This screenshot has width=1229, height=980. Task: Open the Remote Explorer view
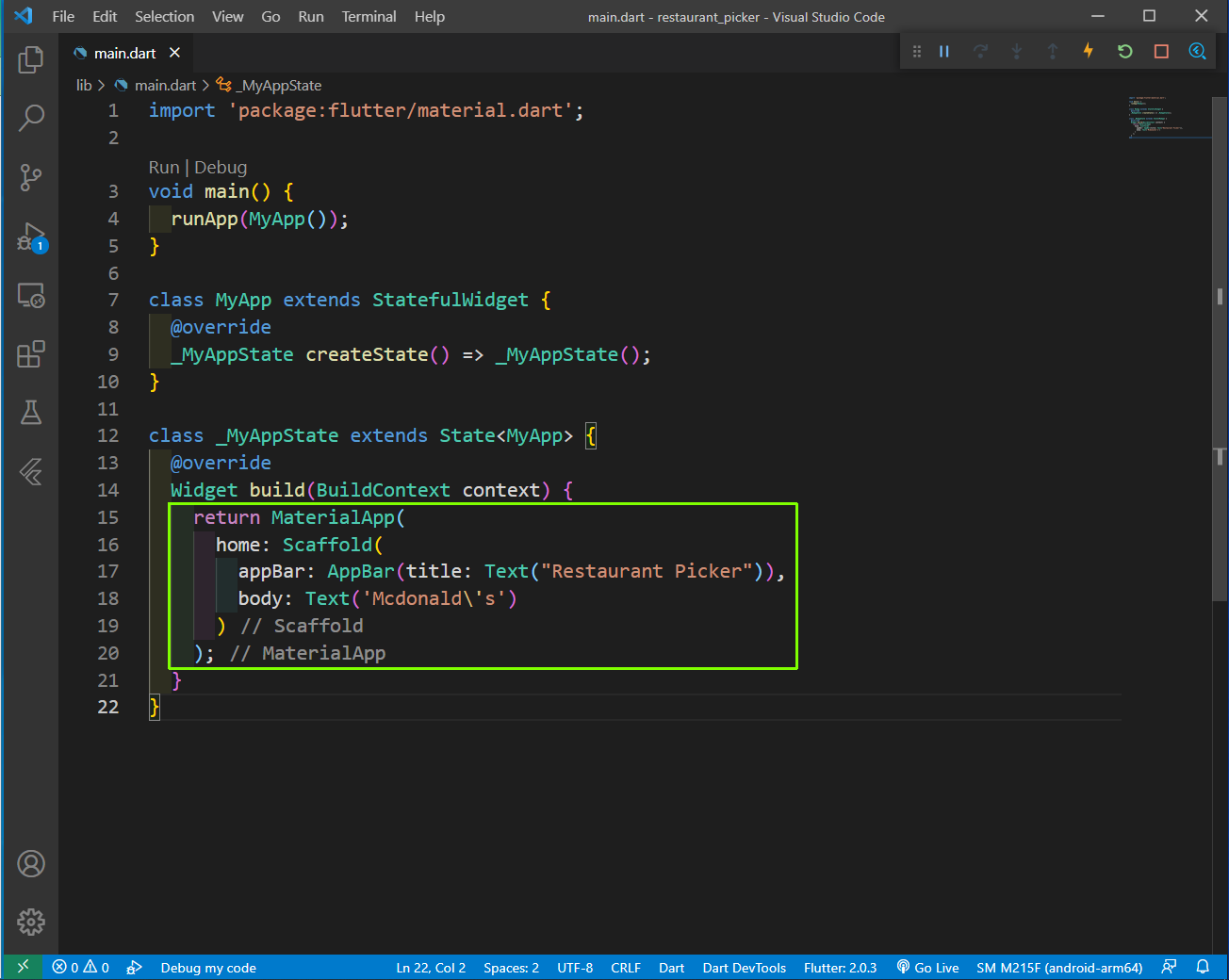click(x=31, y=296)
